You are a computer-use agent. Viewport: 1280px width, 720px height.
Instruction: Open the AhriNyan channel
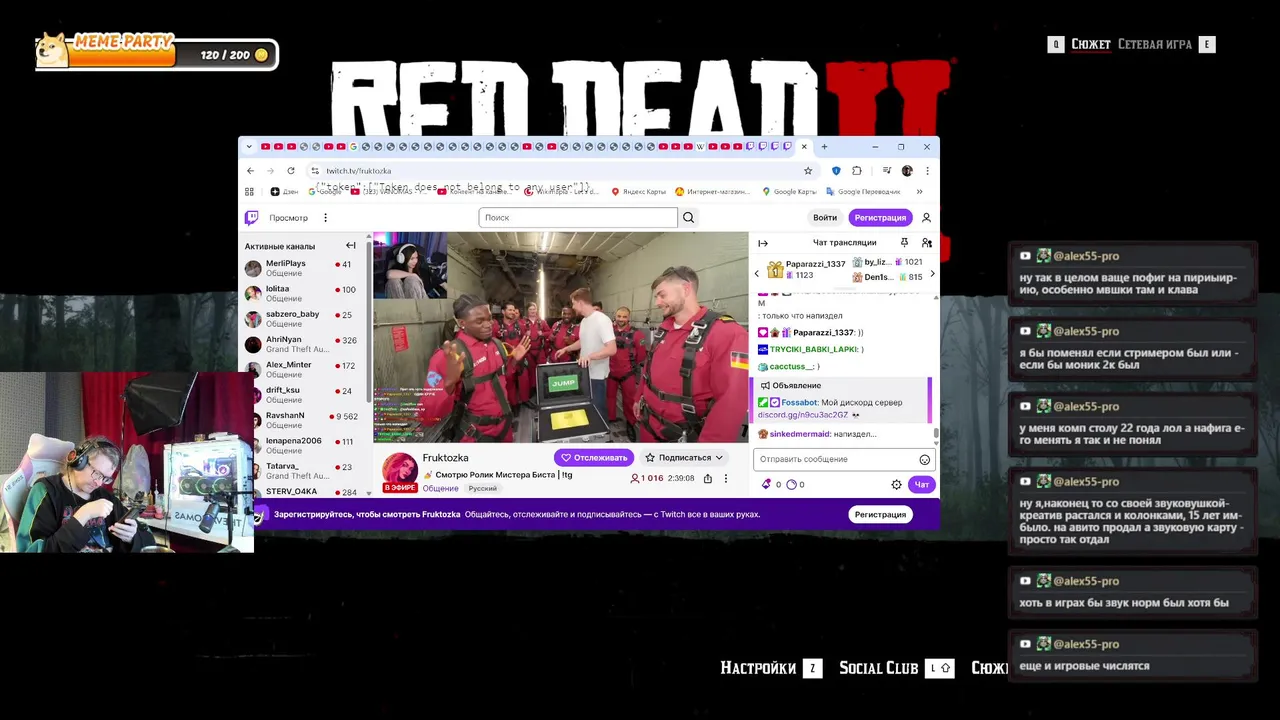(304, 344)
